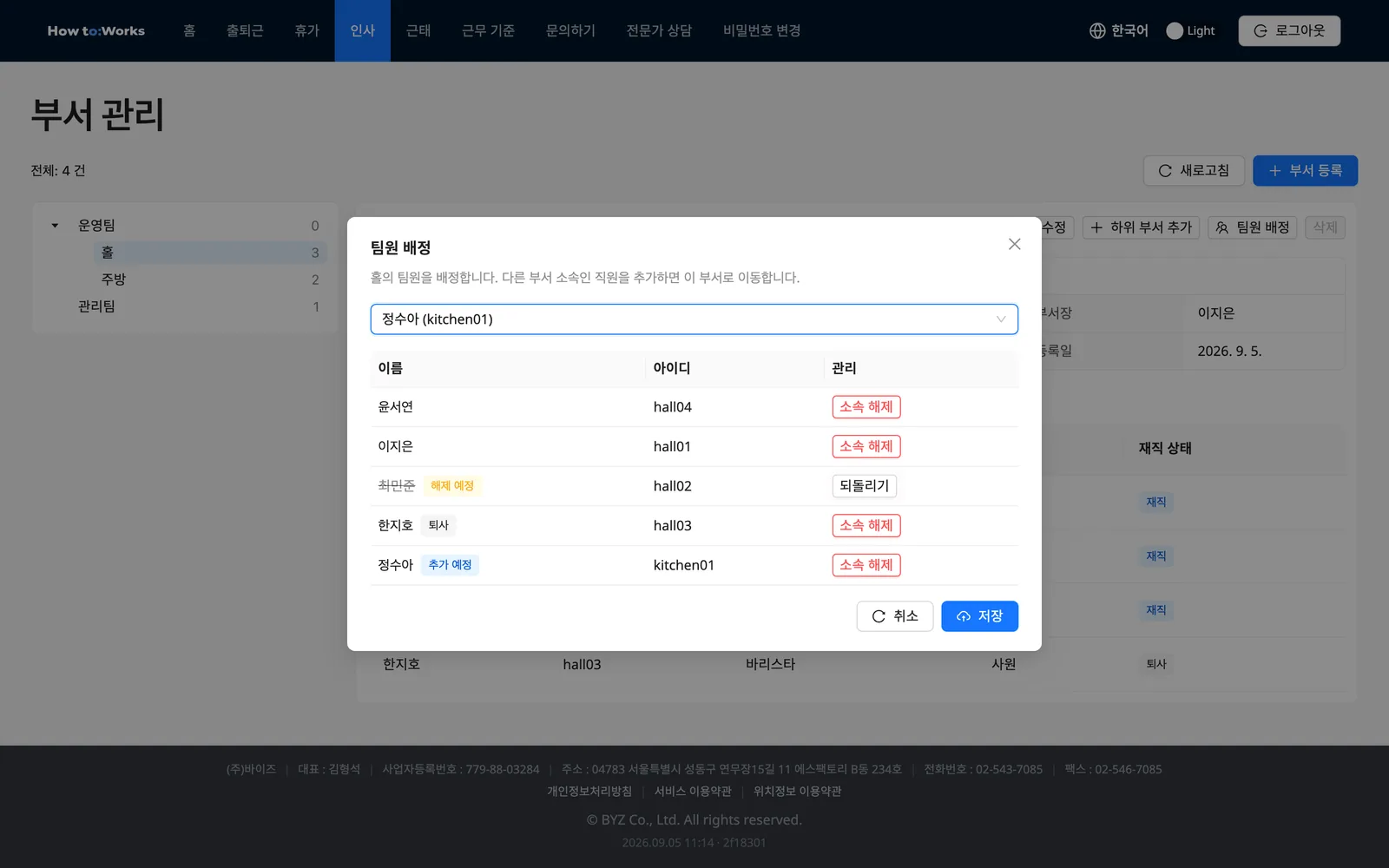Click 소속 해제 for 윤서연
The height and width of the screenshot is (868, 1389).
click(x=866, y=407)
